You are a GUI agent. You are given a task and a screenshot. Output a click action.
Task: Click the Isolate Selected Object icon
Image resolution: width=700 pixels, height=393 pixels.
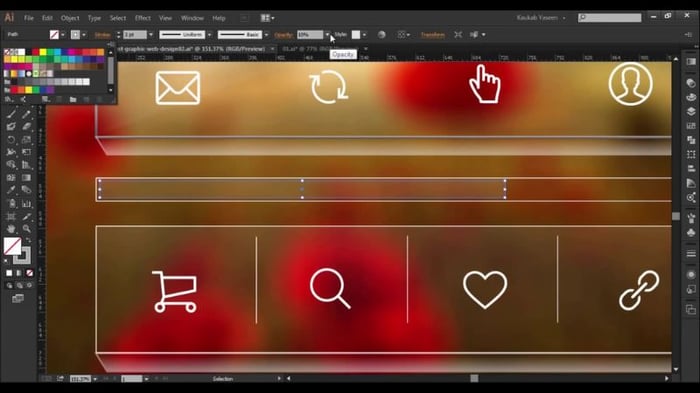pos(458,35)
